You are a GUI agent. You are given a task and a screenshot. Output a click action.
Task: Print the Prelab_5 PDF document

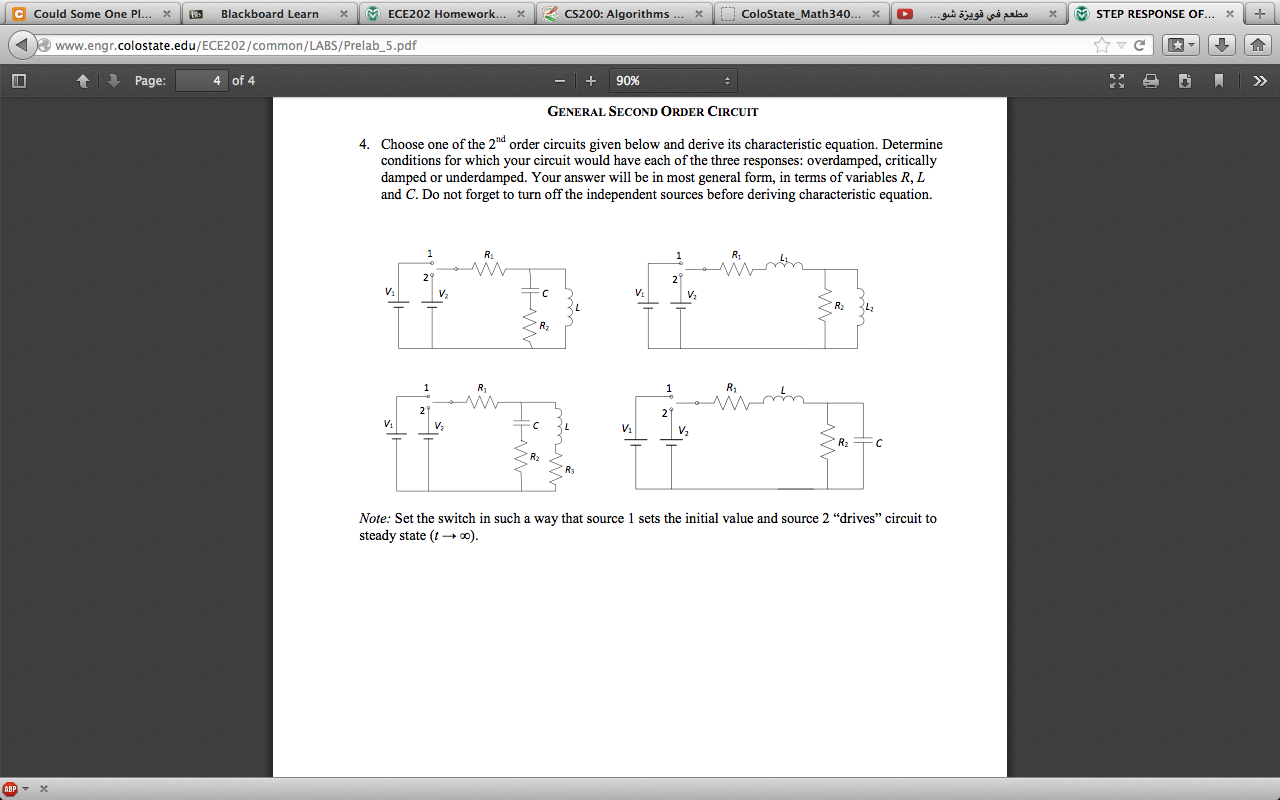(x=1151, y=80)
